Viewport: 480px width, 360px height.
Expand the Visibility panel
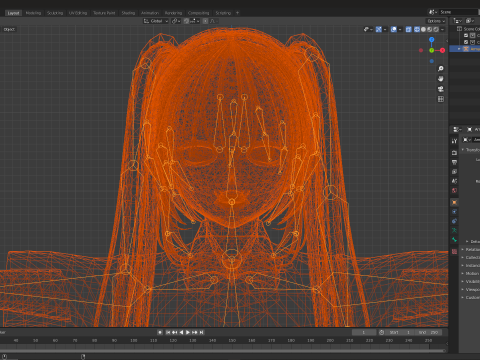point(471,281)
